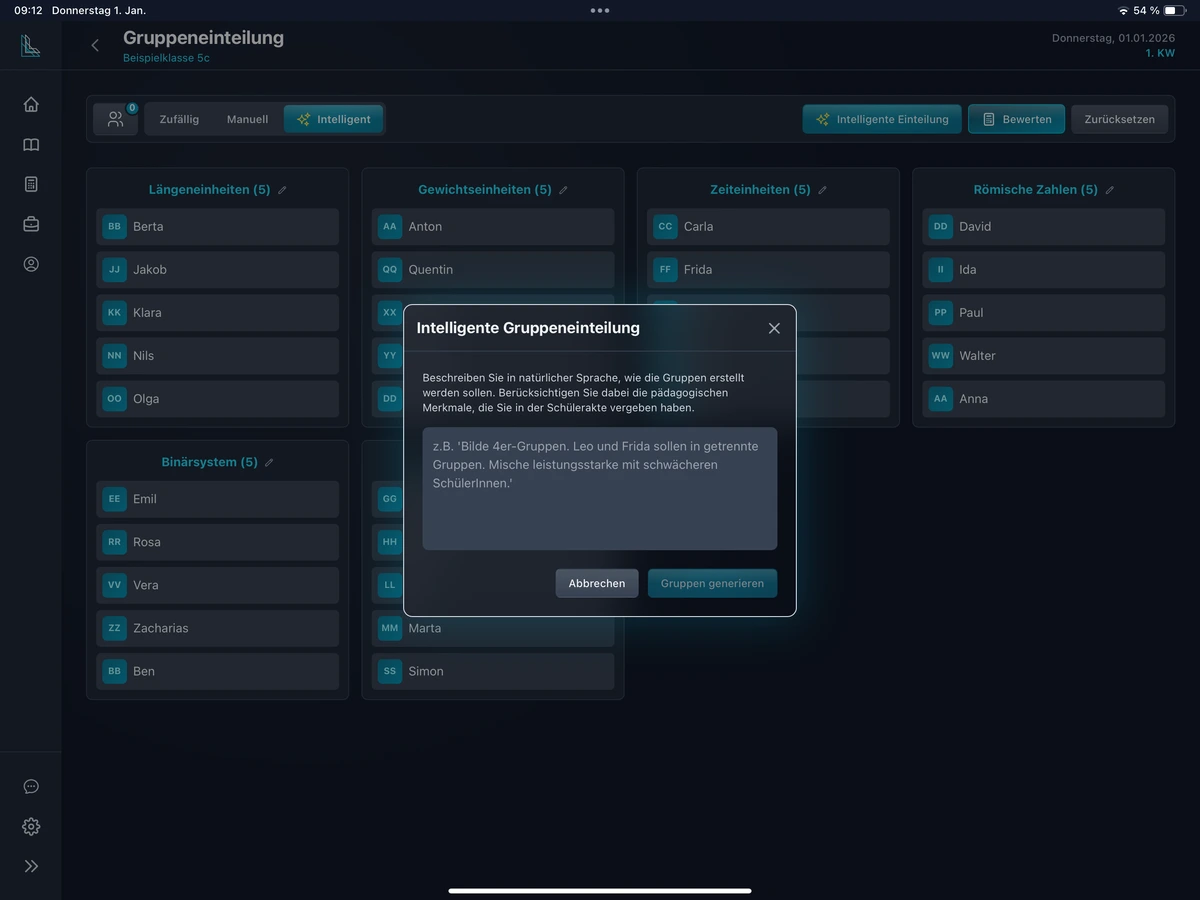Click the Bewerten button
The width and height of the screenshot is (1200, 900).
pyautogui.click(x=1016, y=119)
